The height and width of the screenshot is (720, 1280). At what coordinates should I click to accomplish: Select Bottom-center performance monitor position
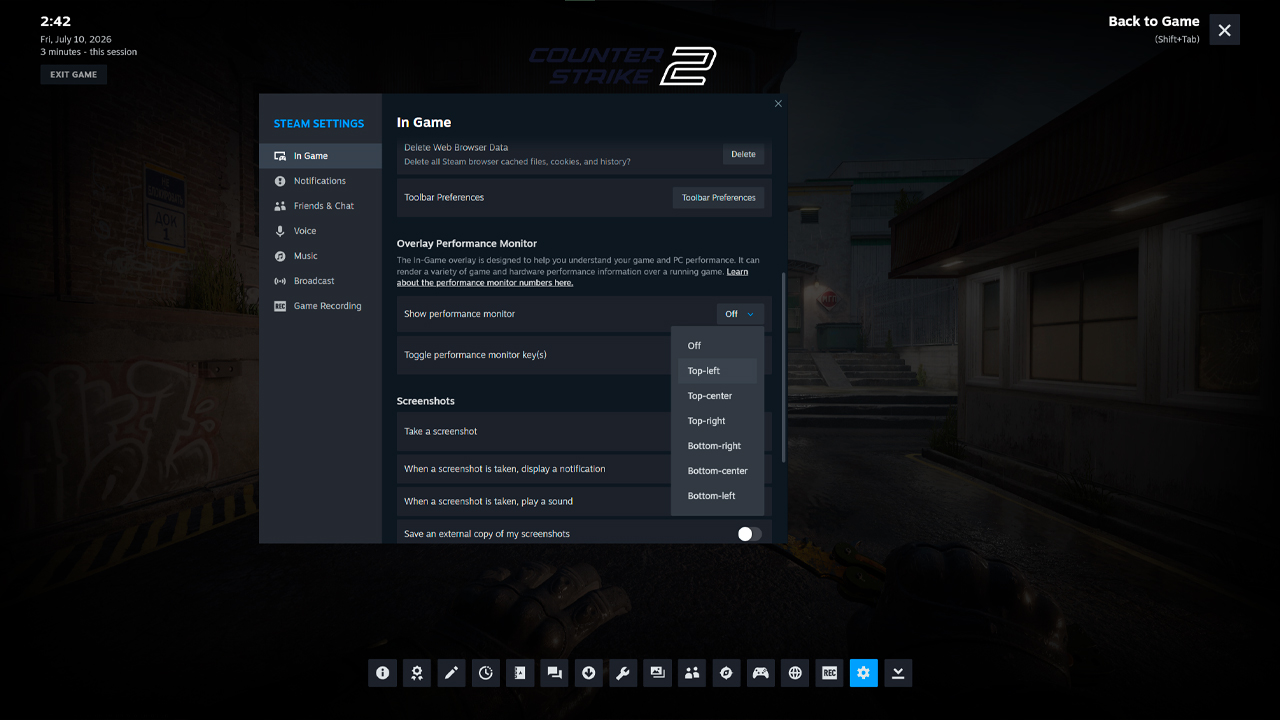click(717, 471)
